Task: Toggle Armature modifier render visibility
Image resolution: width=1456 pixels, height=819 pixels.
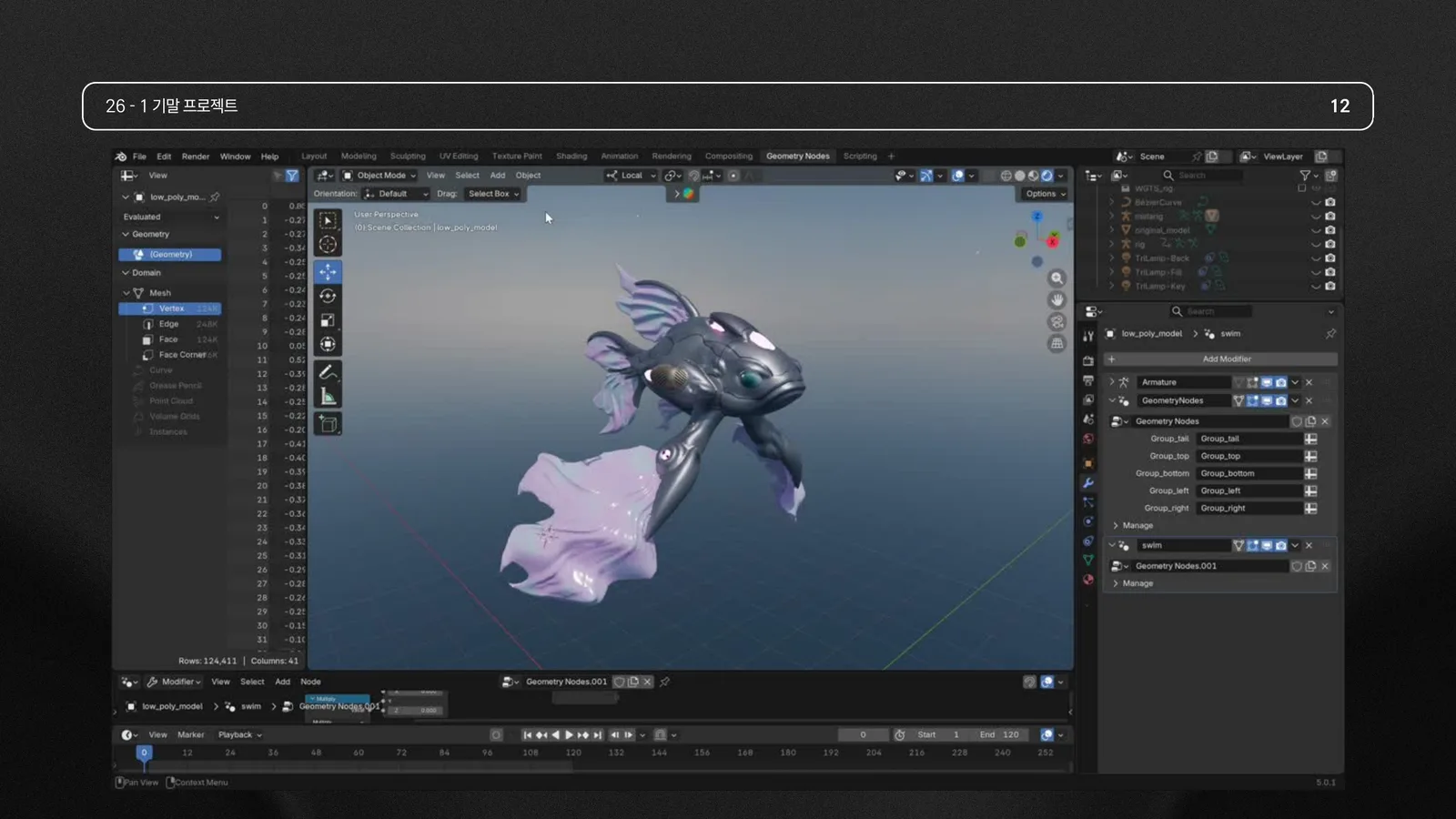Action: point(1280,382)
